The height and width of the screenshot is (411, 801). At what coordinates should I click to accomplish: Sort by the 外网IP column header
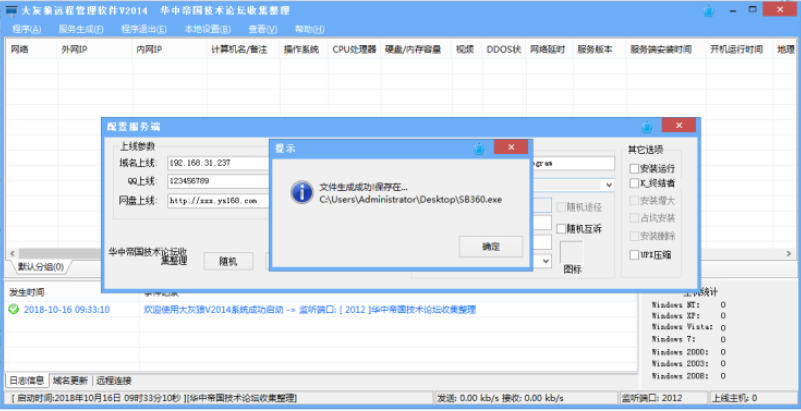95,50
